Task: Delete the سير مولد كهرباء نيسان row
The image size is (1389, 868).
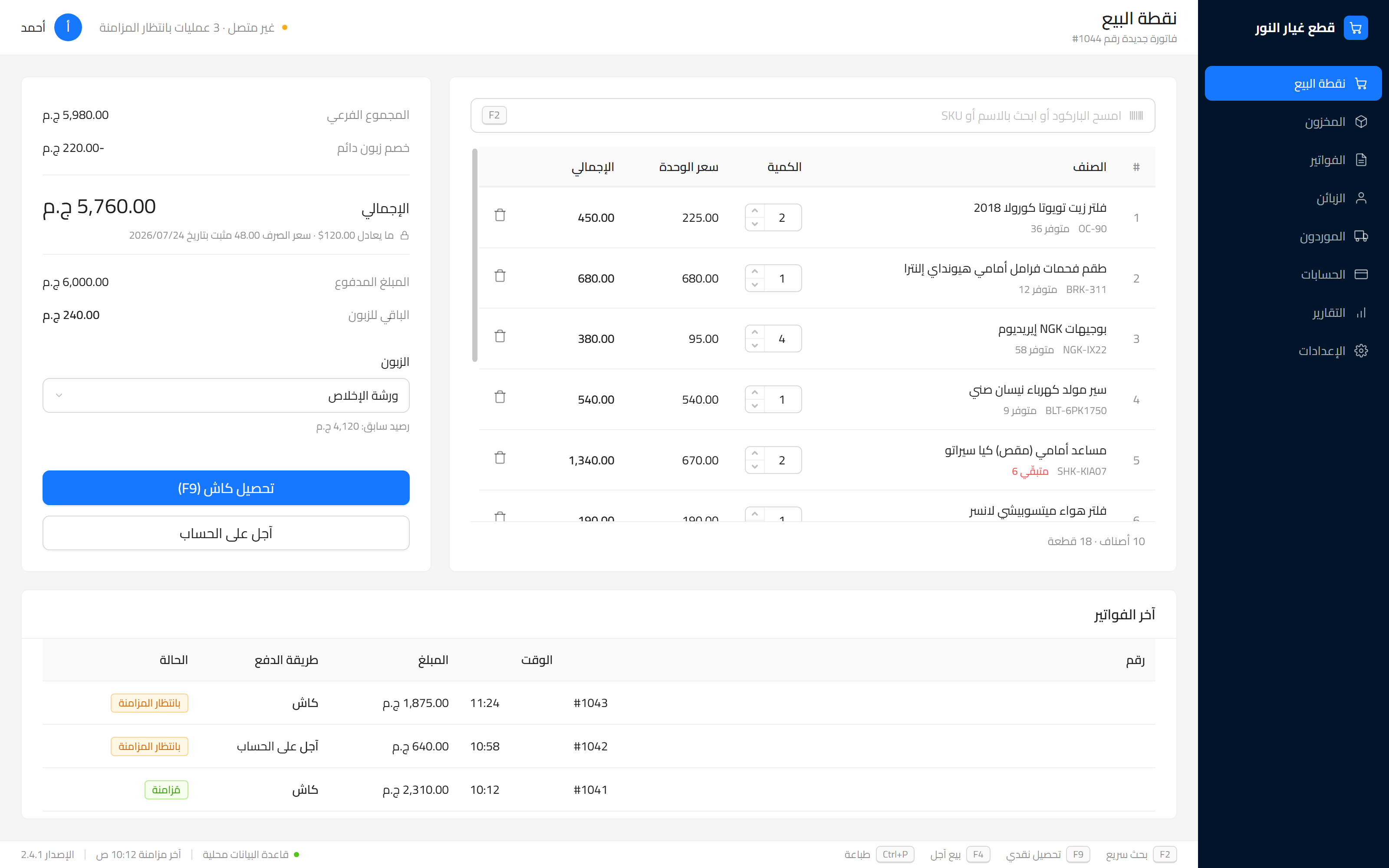Action: [500, 397]
